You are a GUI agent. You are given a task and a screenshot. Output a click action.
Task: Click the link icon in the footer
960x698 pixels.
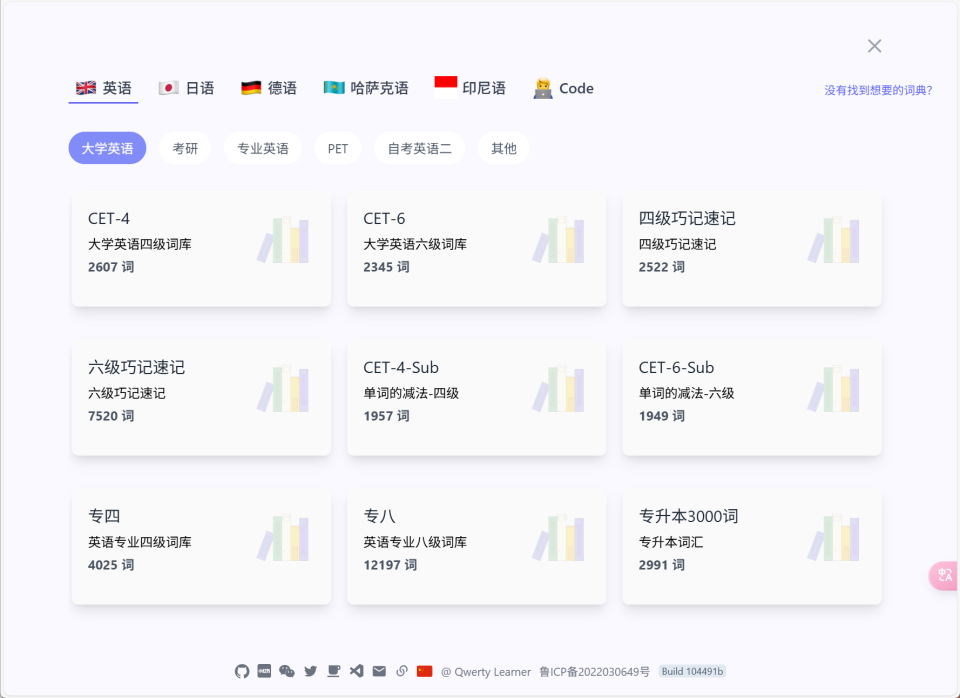[x=402, y=671]
